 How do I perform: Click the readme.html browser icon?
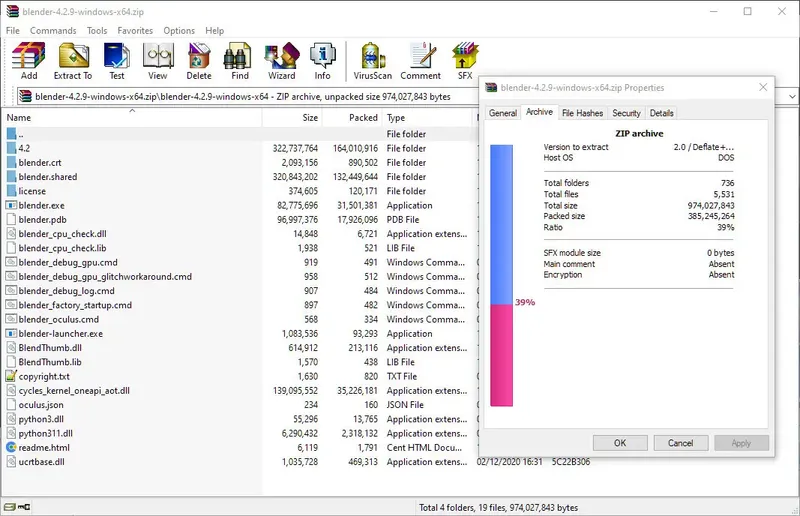pos(11,447)
